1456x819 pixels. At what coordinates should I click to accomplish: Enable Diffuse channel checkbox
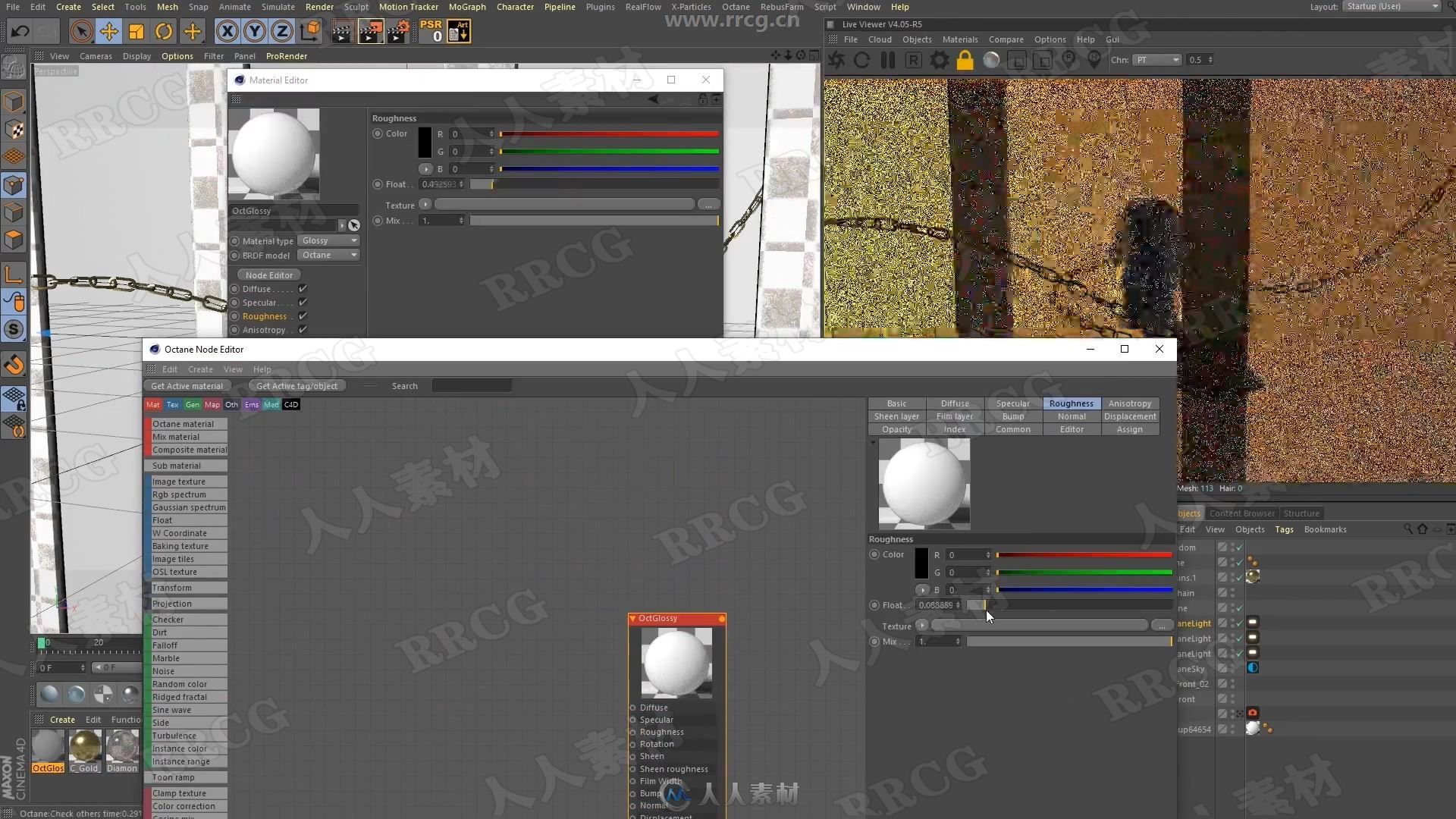[303, 289]
